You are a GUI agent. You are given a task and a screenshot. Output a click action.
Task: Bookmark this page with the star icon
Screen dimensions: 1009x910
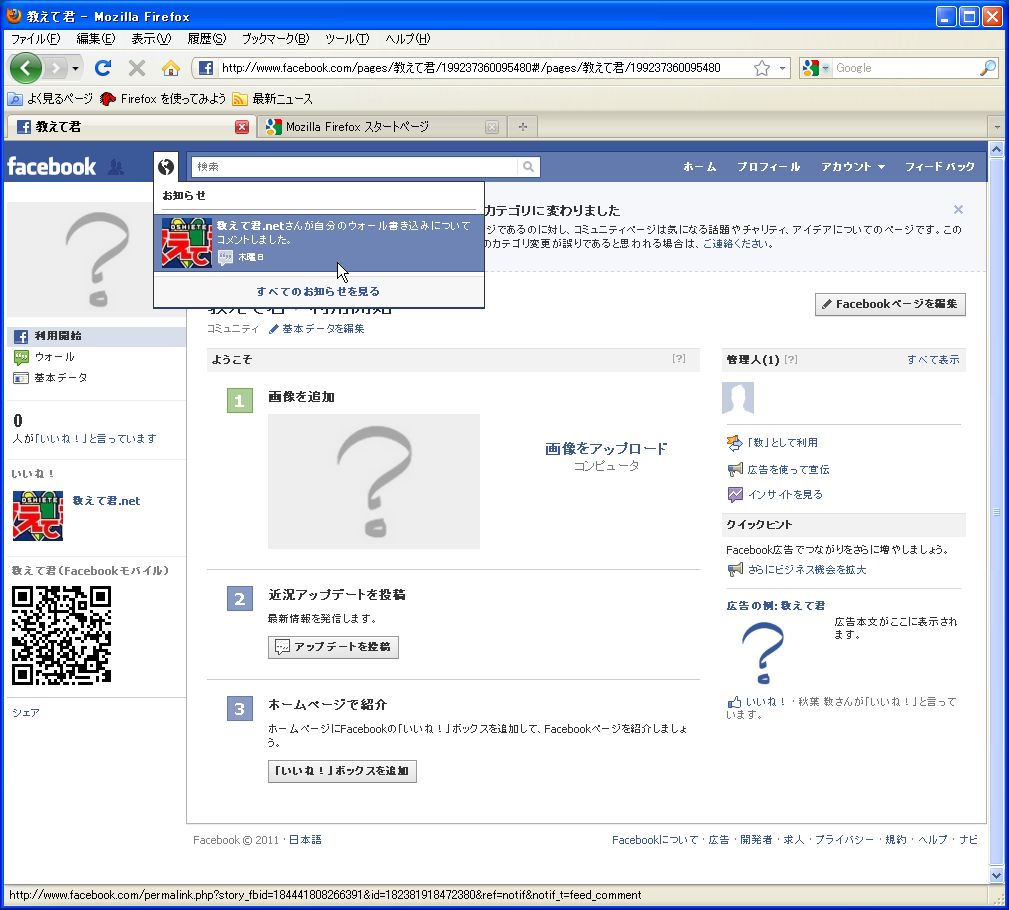(x=762, y=68)
